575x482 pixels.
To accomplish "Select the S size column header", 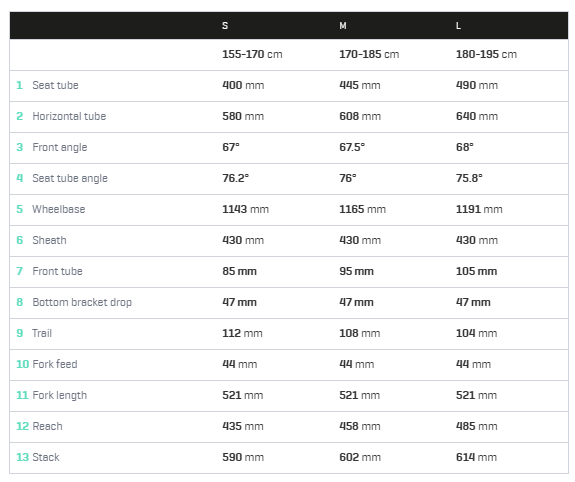I will click(225, 26).
